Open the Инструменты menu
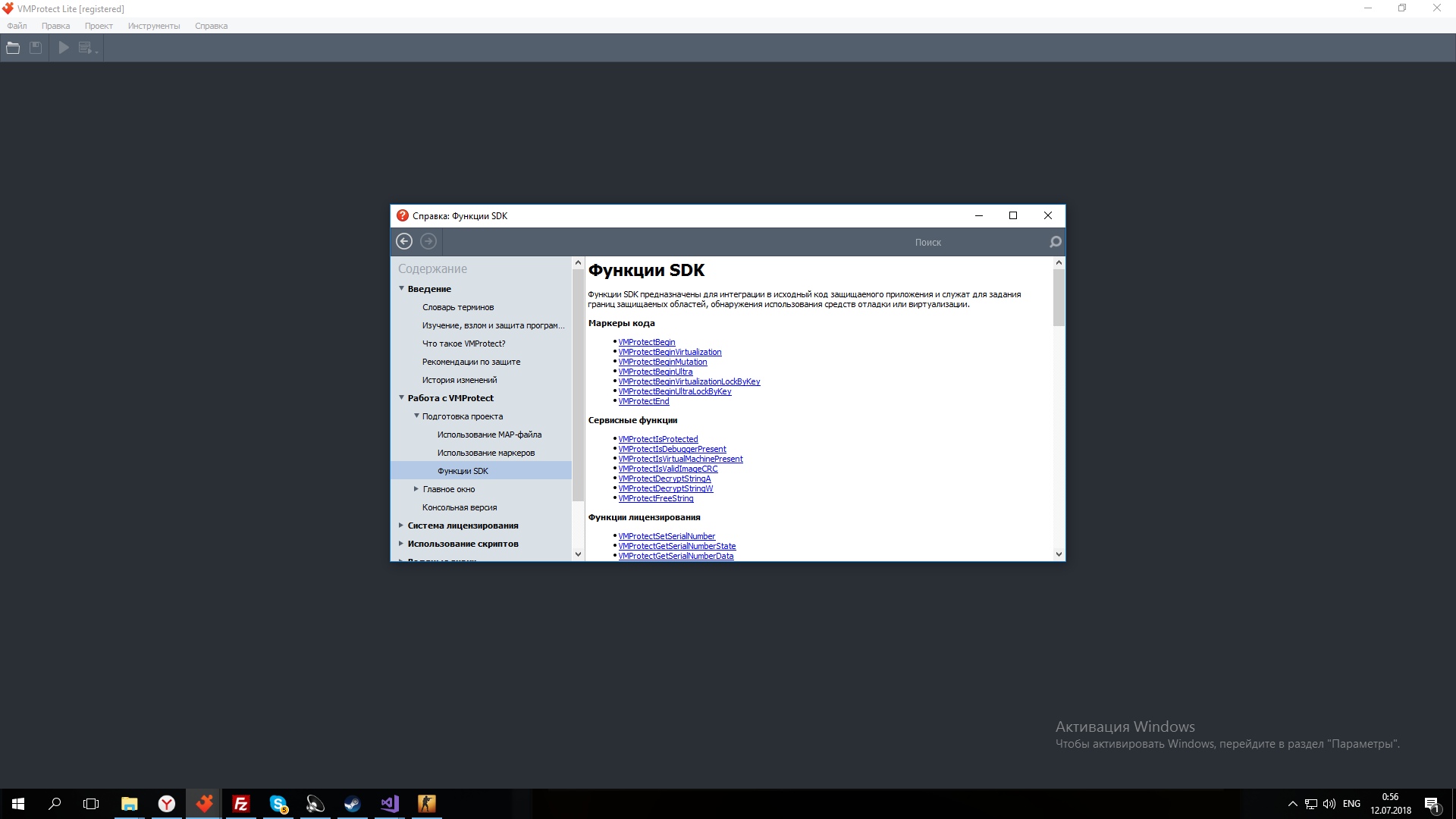This screenshot has width=1456, height=819. pyautogui.click(x=154, y=26)
